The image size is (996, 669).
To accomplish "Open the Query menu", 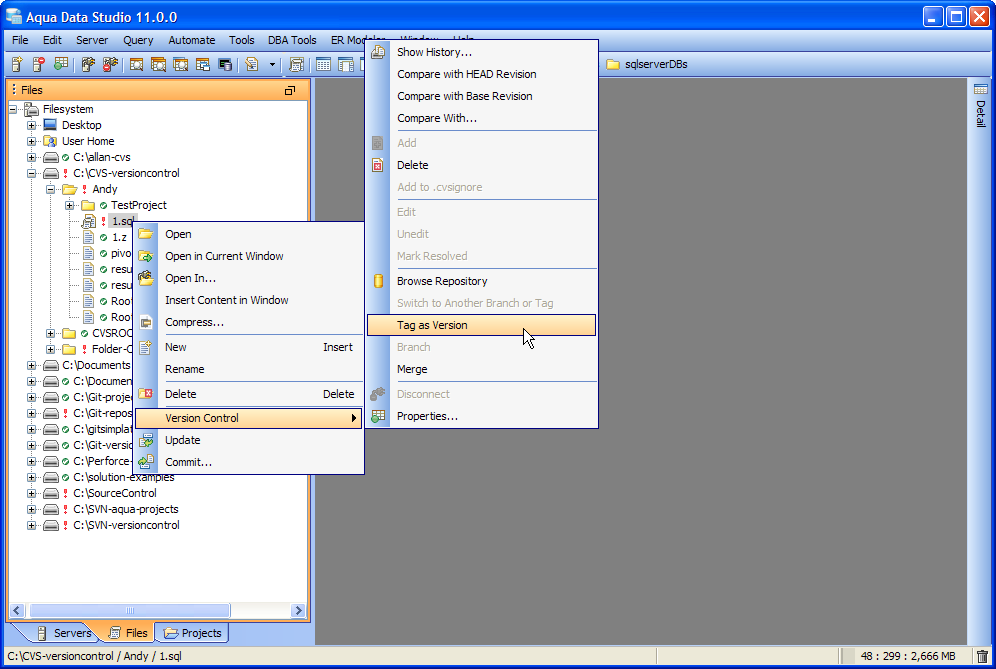I will point(138,40).
